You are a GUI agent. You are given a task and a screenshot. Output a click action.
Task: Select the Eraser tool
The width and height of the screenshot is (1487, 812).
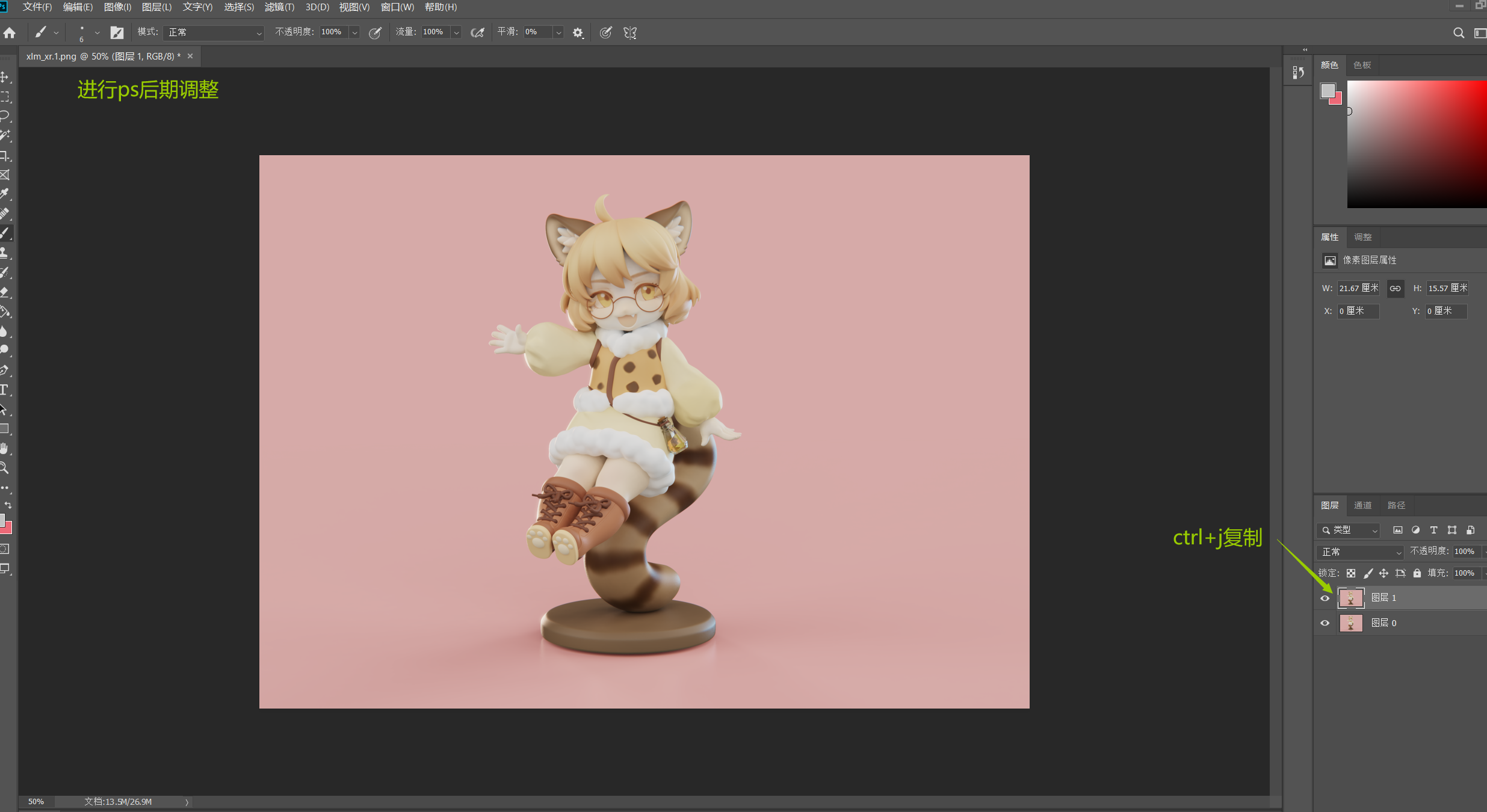[4, 292]
